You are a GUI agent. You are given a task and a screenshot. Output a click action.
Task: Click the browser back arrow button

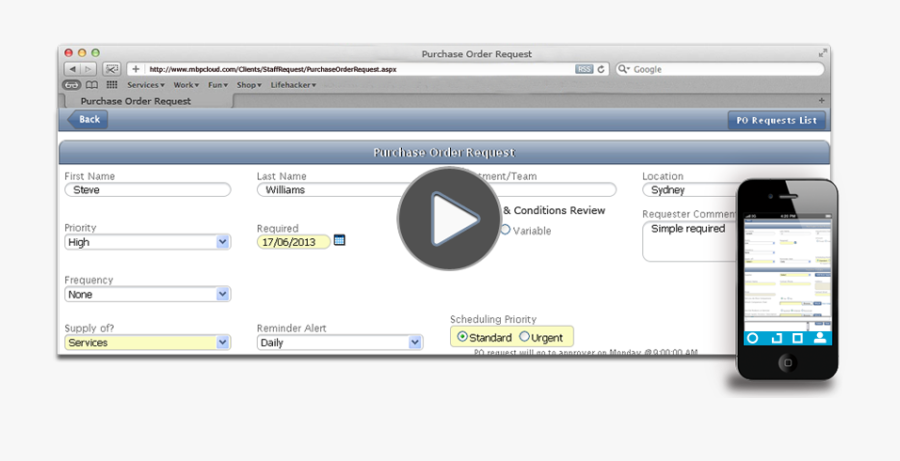tap(72, 69)
